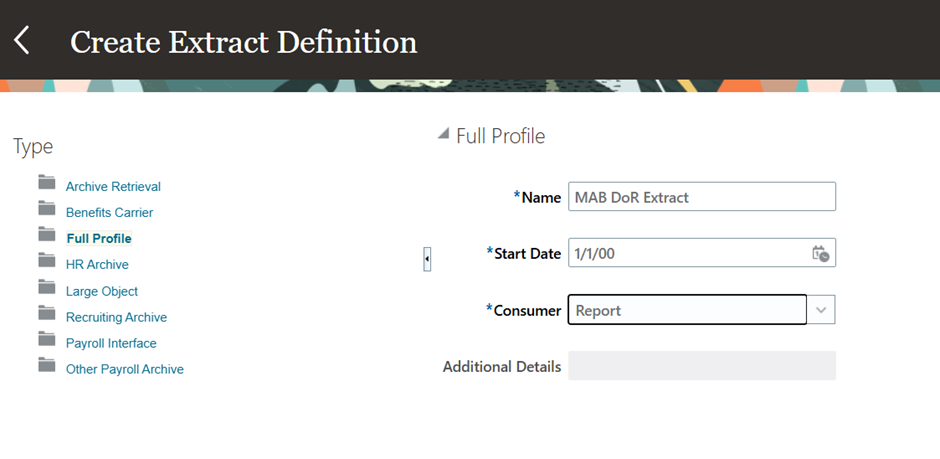Select the Archive Retrieval type
Viewport: 940px width, 459px height.
click(113, 186)
